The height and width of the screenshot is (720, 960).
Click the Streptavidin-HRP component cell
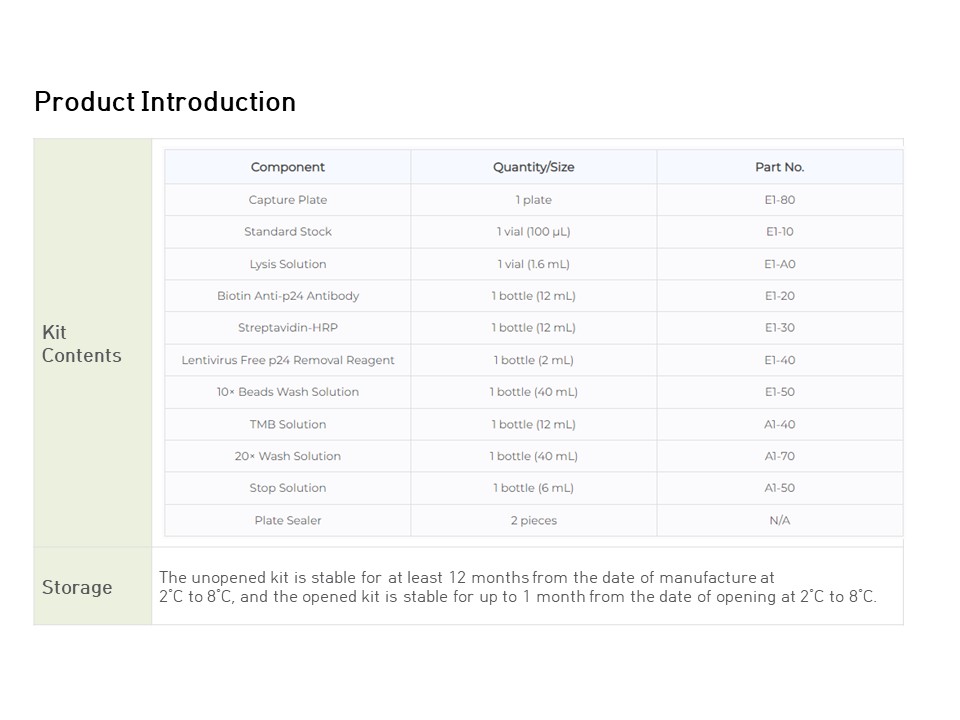(288, 328)
